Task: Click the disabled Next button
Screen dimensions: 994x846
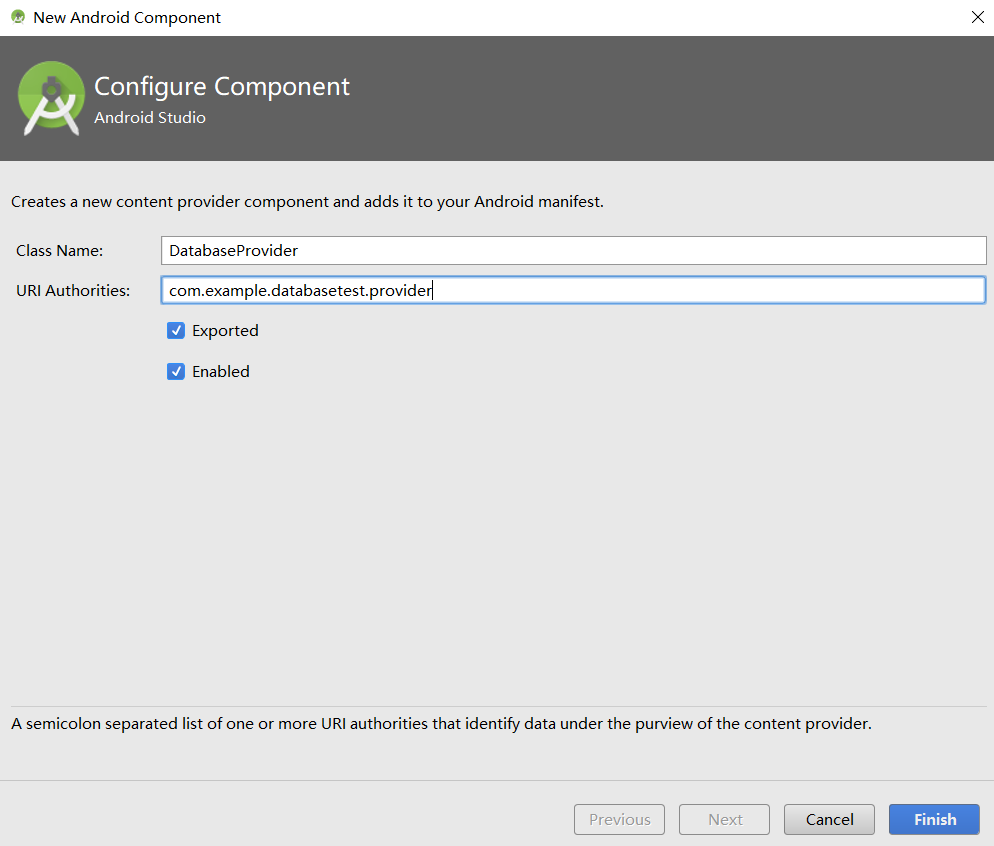Action: point(724,820)
